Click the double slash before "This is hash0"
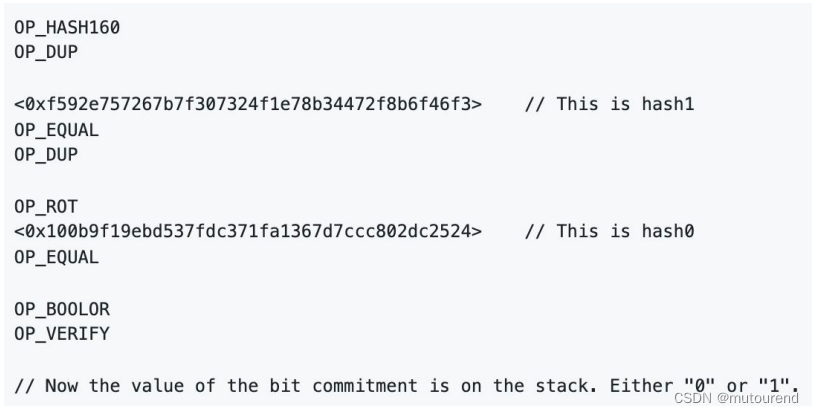This screenshot has height=413, width=814. pos(535,232)
